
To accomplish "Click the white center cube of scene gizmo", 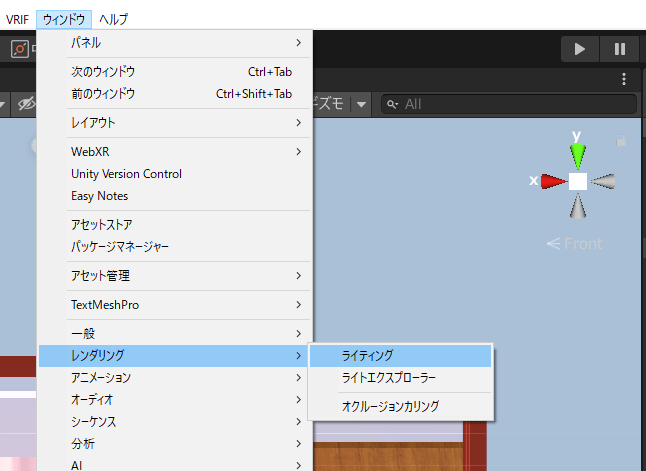I will pyautogui.click(x=577, y=181).
